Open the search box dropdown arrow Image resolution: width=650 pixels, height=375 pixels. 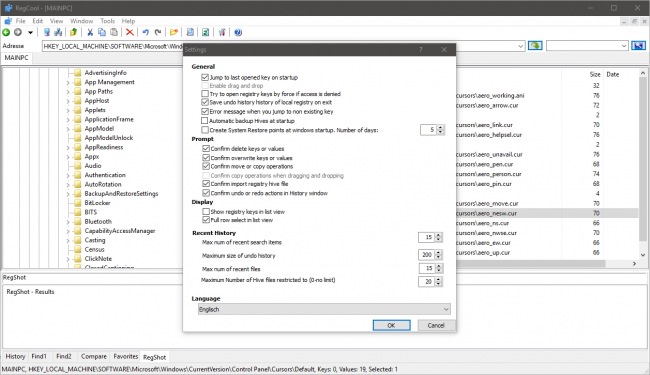click(624, 46)
